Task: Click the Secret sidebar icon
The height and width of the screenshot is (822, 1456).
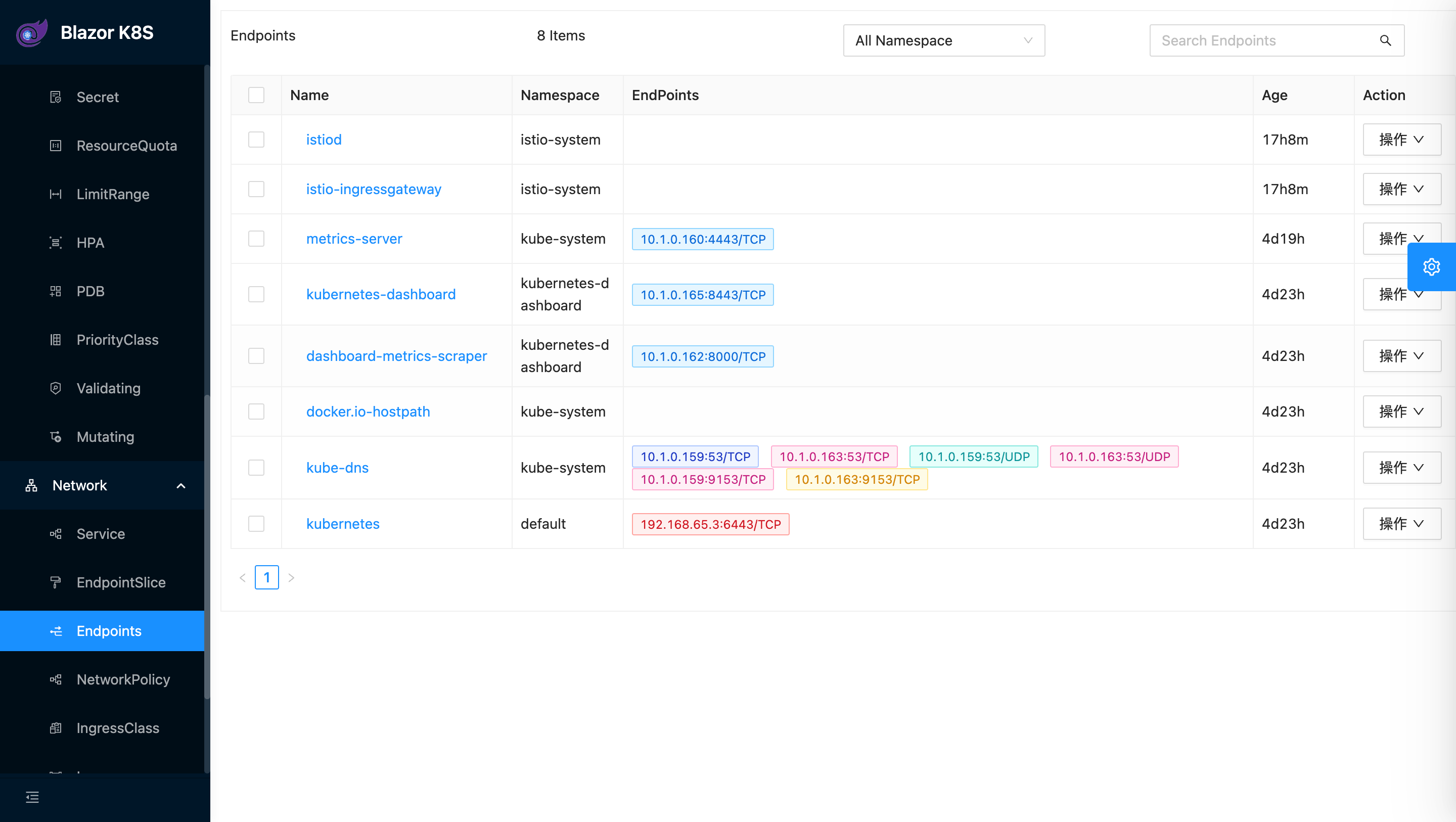Action: [x=56, y=97]
